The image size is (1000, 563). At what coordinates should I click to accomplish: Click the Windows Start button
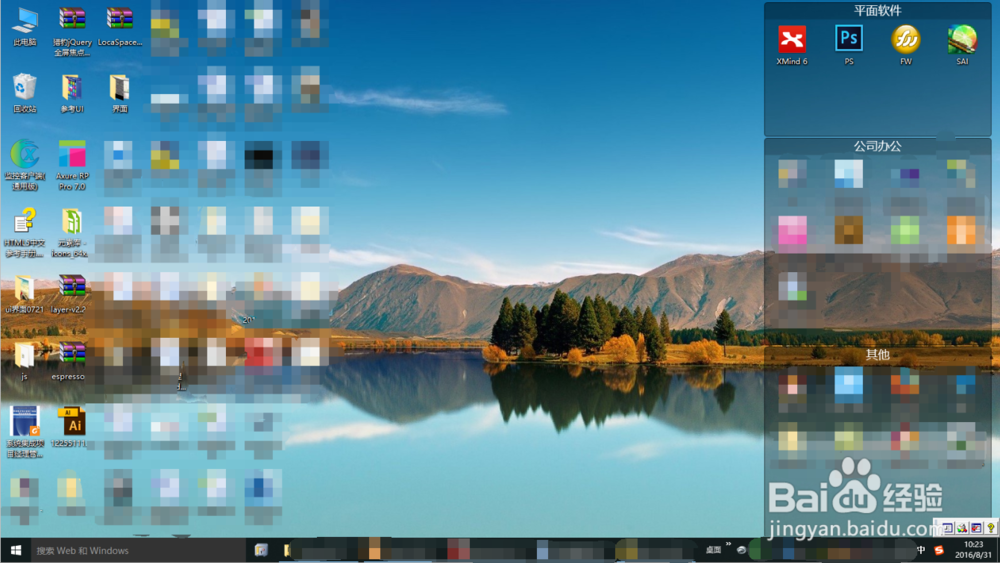point(16,550)
